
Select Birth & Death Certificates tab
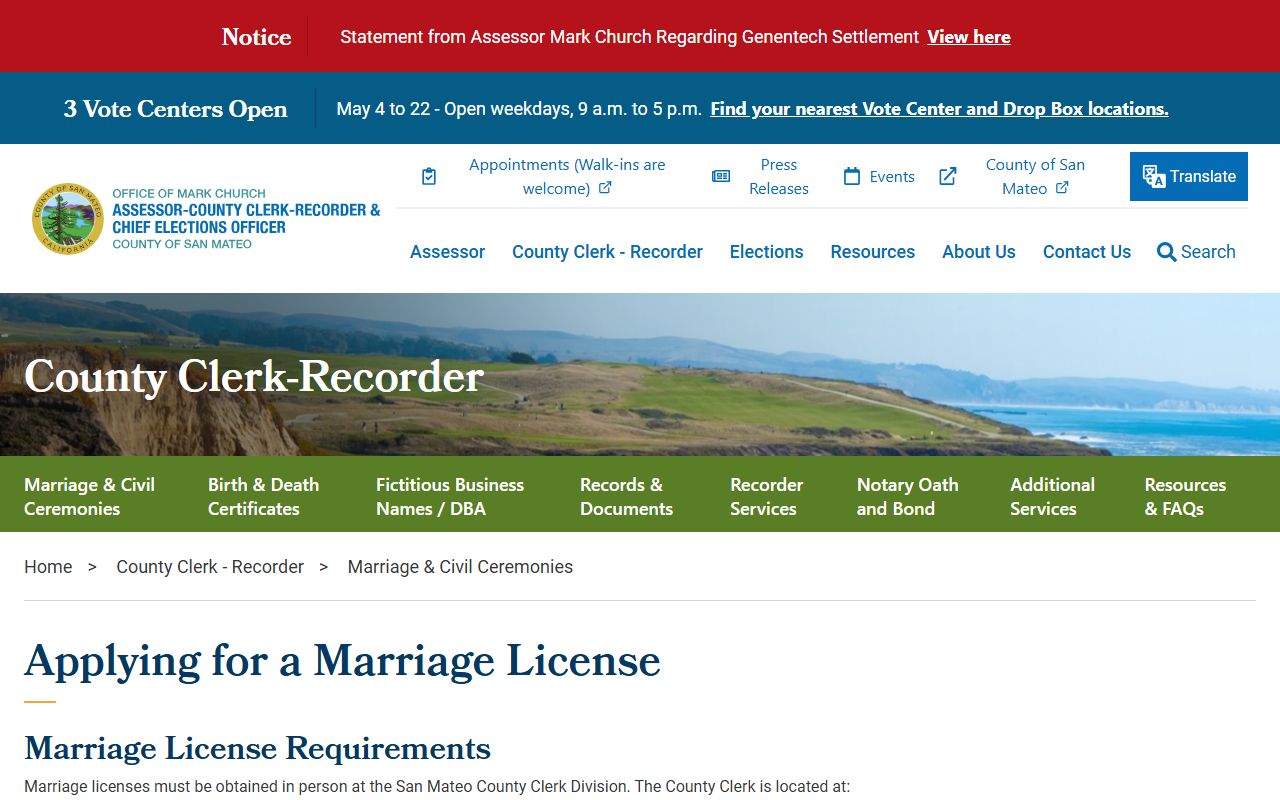[263, 496]
